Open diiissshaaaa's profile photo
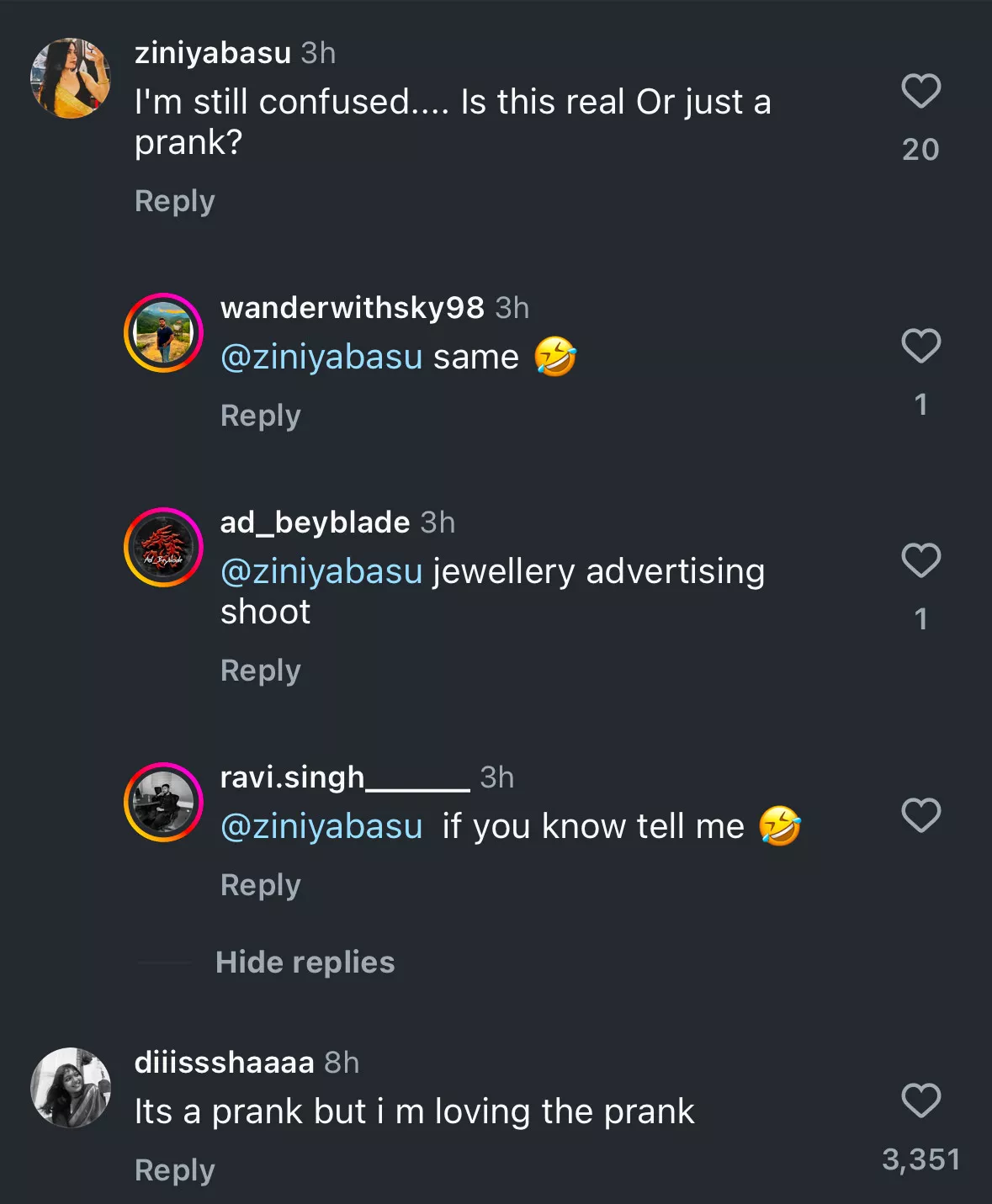Viewport: 992px width, 1204px height. [71, 1088]
